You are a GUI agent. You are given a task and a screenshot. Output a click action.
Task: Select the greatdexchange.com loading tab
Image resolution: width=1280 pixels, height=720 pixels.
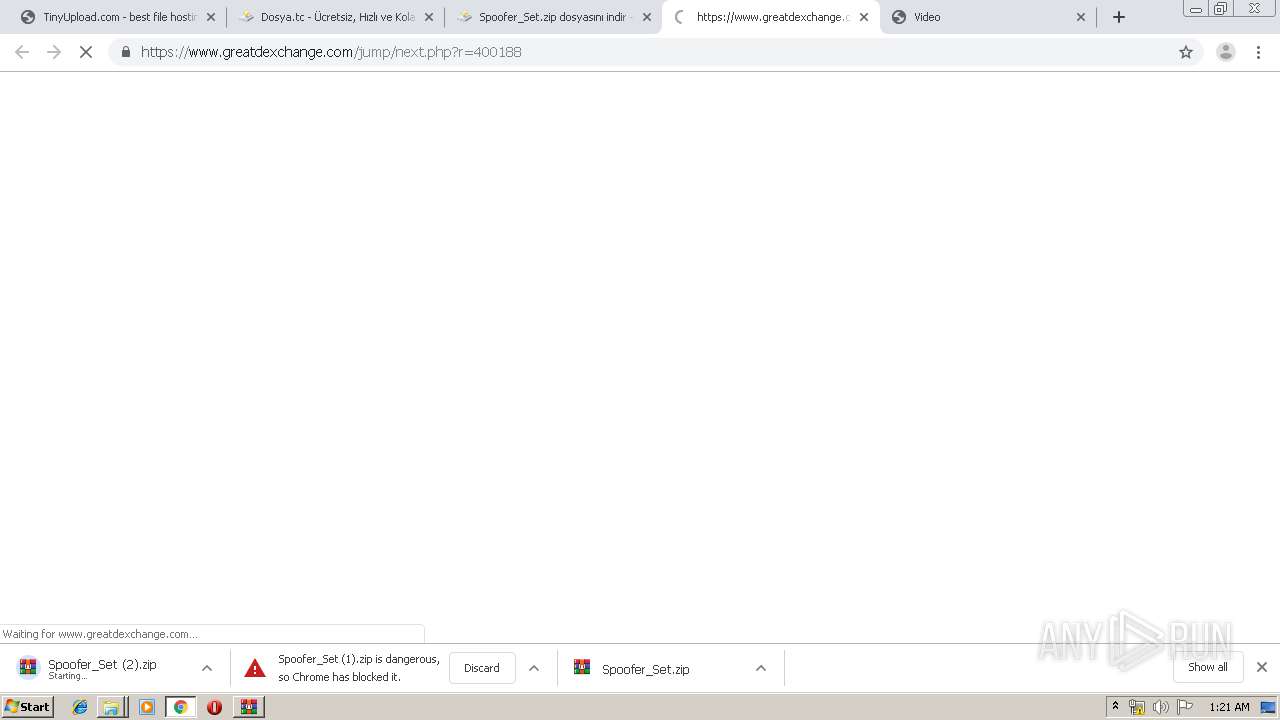tap(771, 17)
